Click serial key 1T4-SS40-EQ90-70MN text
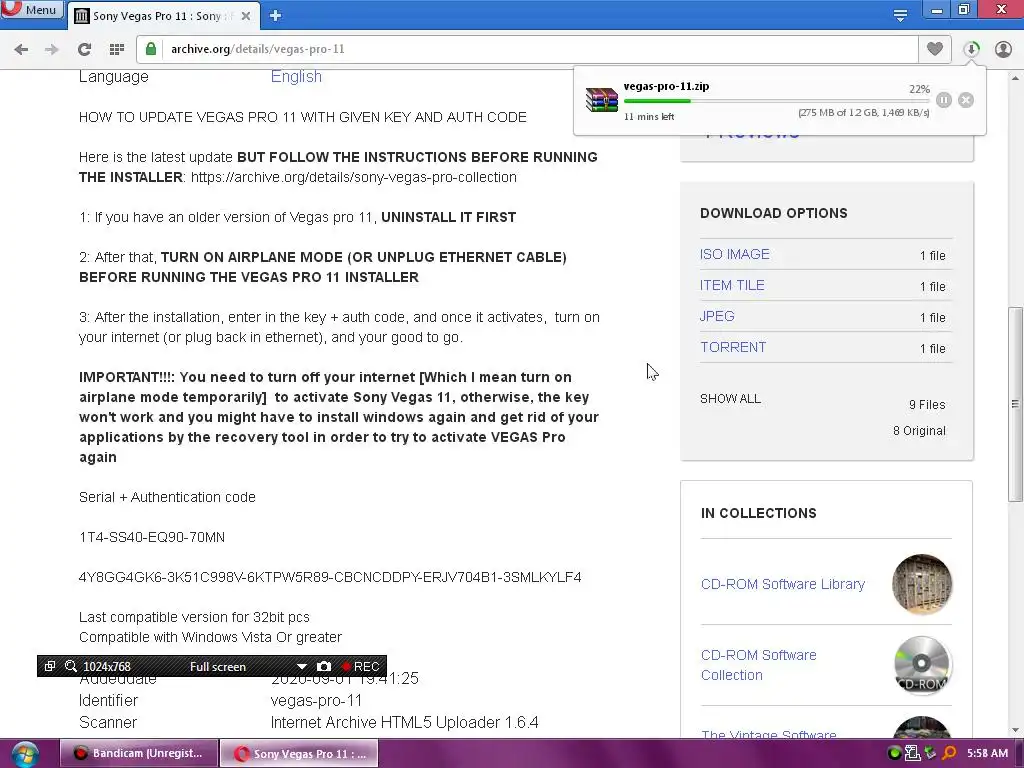The width and height of the screenshot is (1024, 768). pos(152,537)
